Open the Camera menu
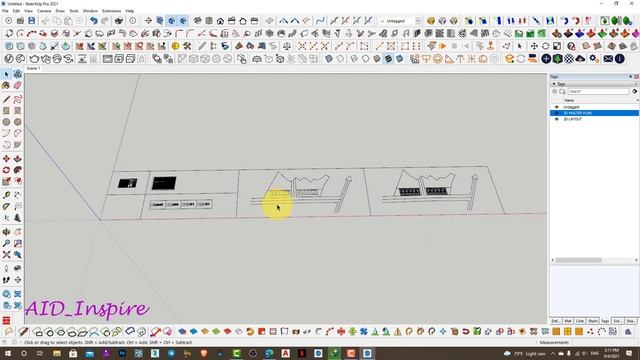This screenshot has height=360, width=640. tap(44, 11)
